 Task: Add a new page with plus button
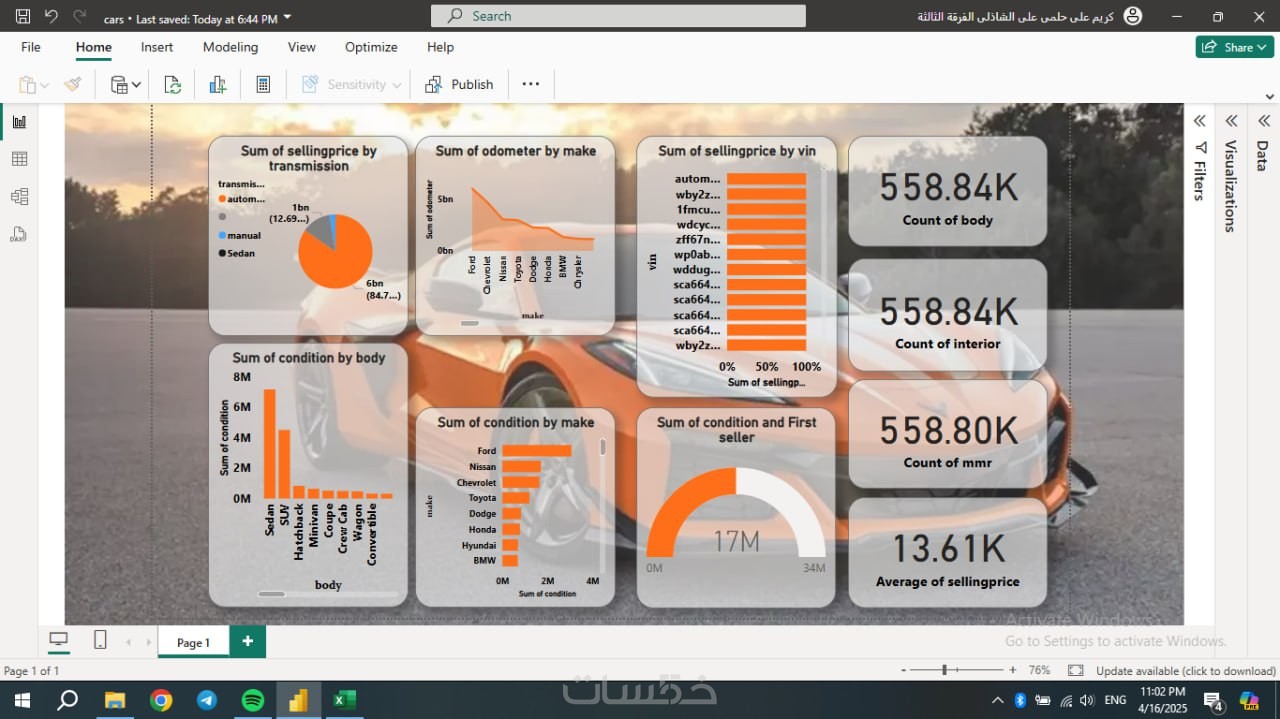coord(247,641)
